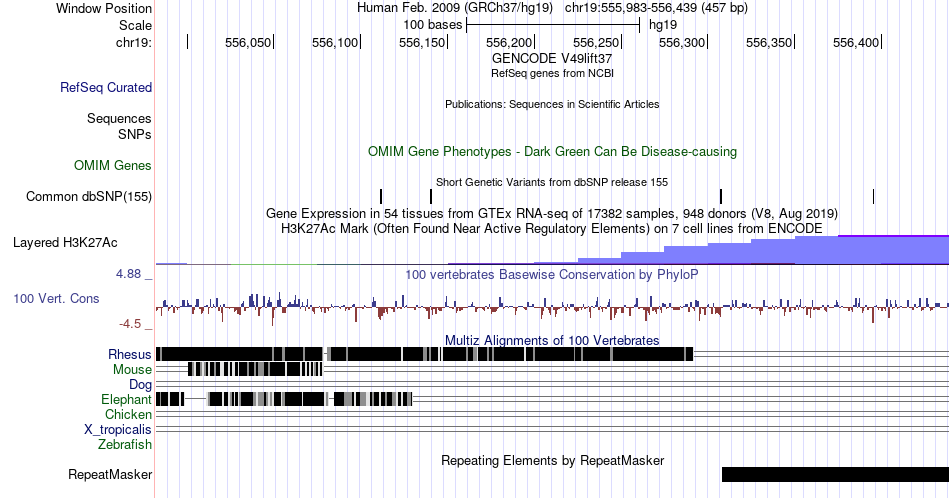The height and width of the screenshot is (498, 950).
Task: Click the OMIM Gene Phenotypes title
Action: tap(552, 151)
